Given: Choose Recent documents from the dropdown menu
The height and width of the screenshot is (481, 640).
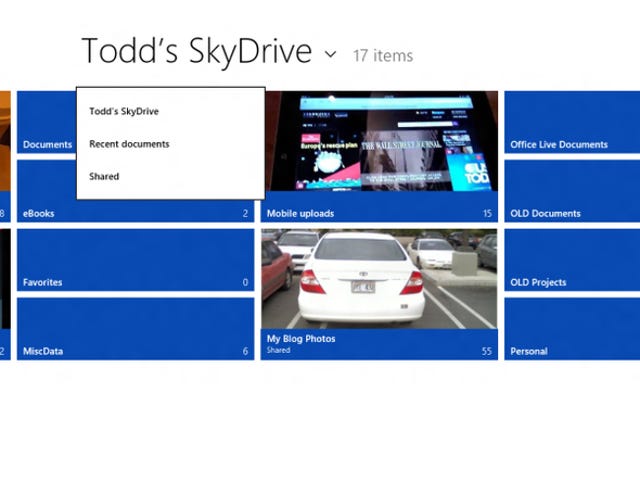Looking at the screenshot, I should pos(129,144).
